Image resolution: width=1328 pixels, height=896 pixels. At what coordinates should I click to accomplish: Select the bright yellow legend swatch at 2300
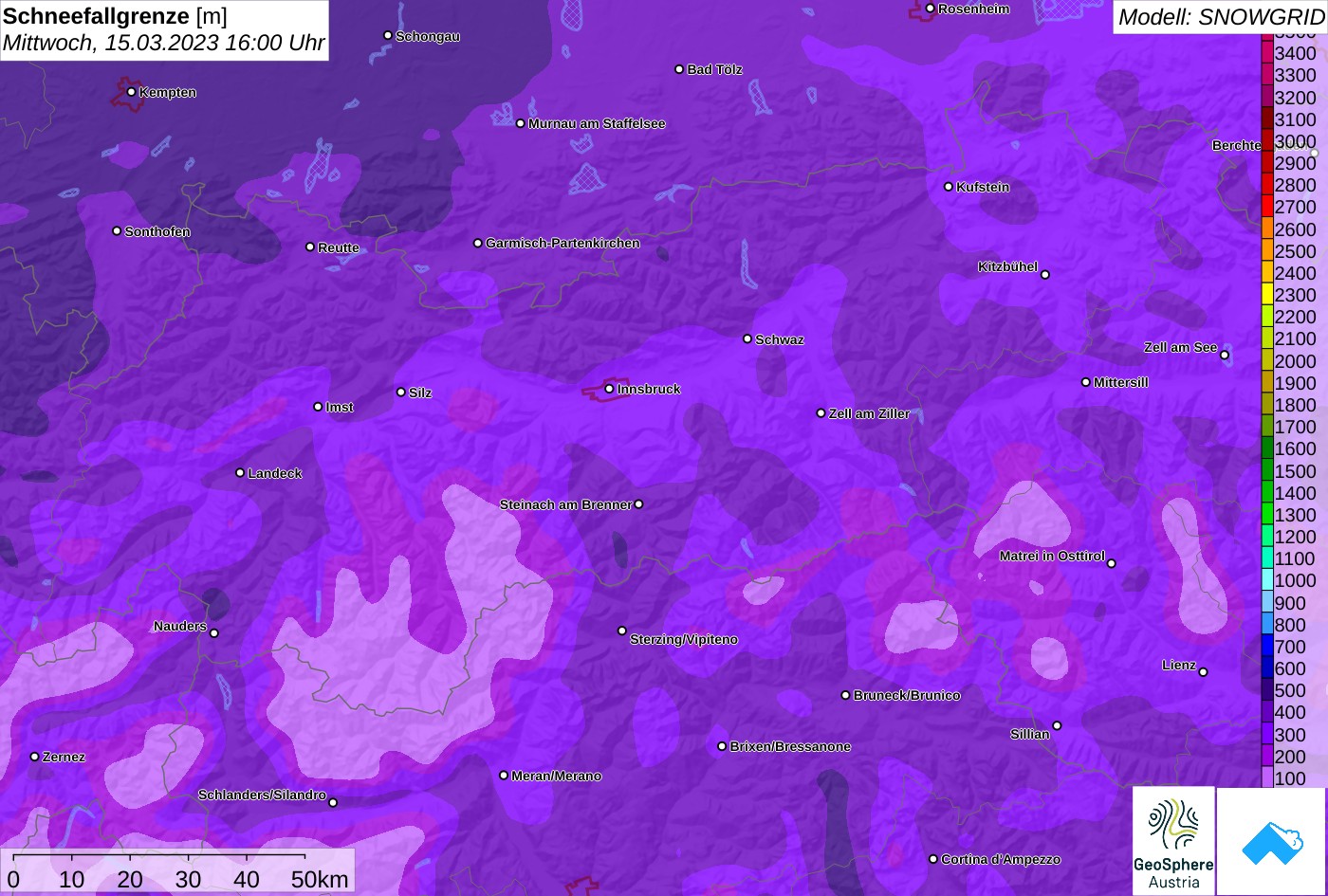(x=1267, y=295)
